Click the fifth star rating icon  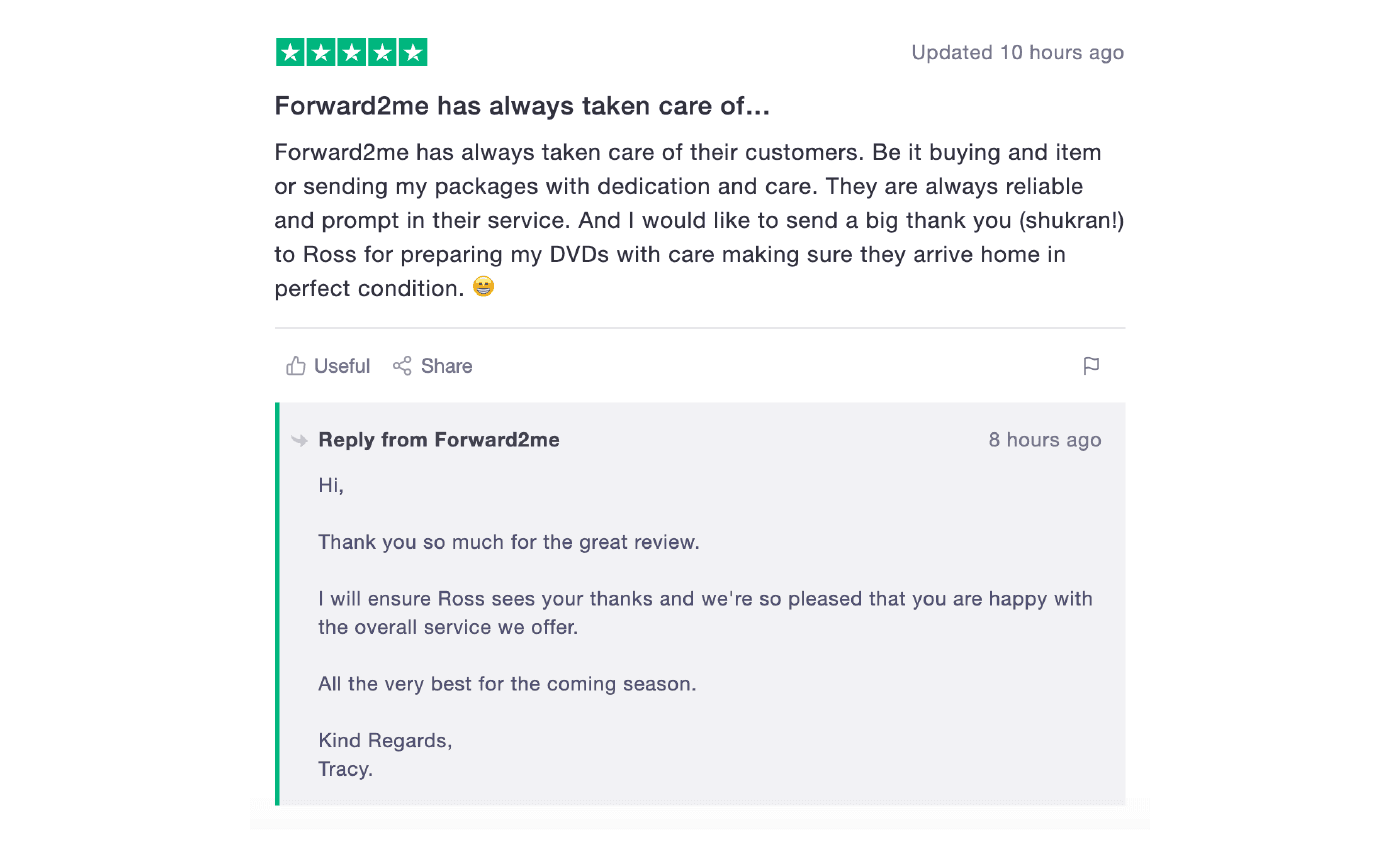coord(413,51)
